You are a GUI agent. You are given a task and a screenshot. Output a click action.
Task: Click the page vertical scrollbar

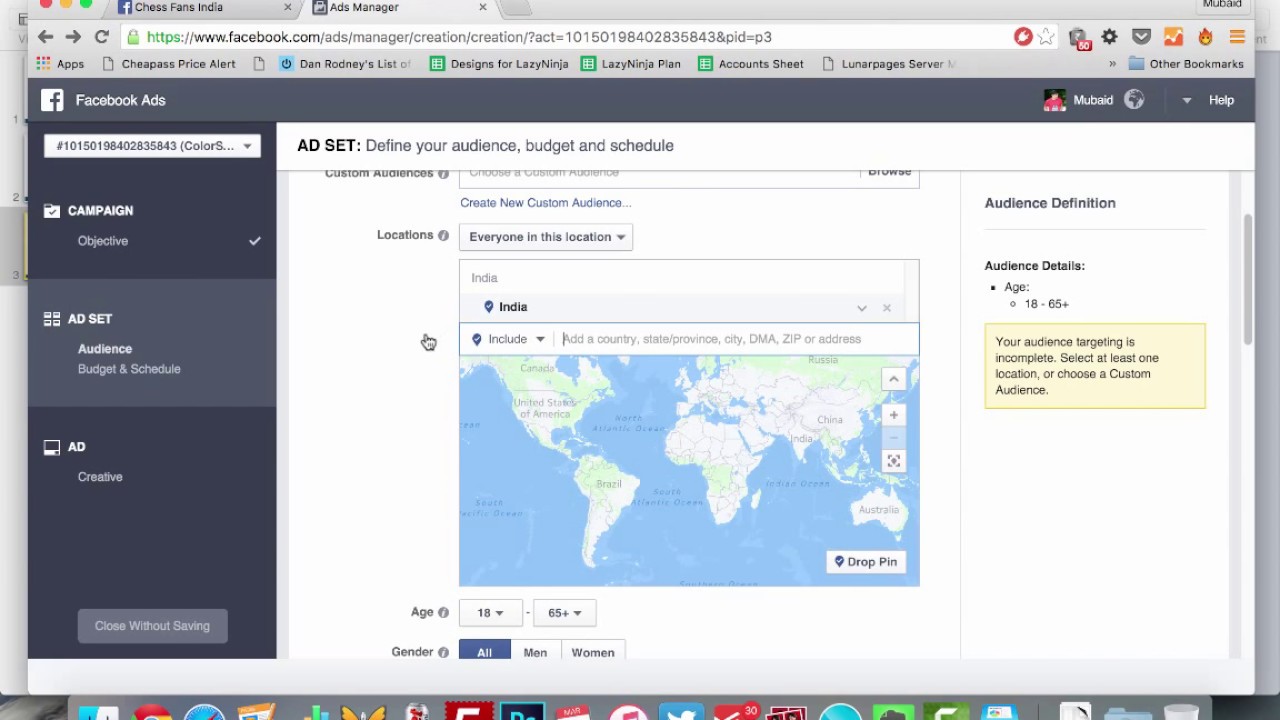click(1247, 280)
